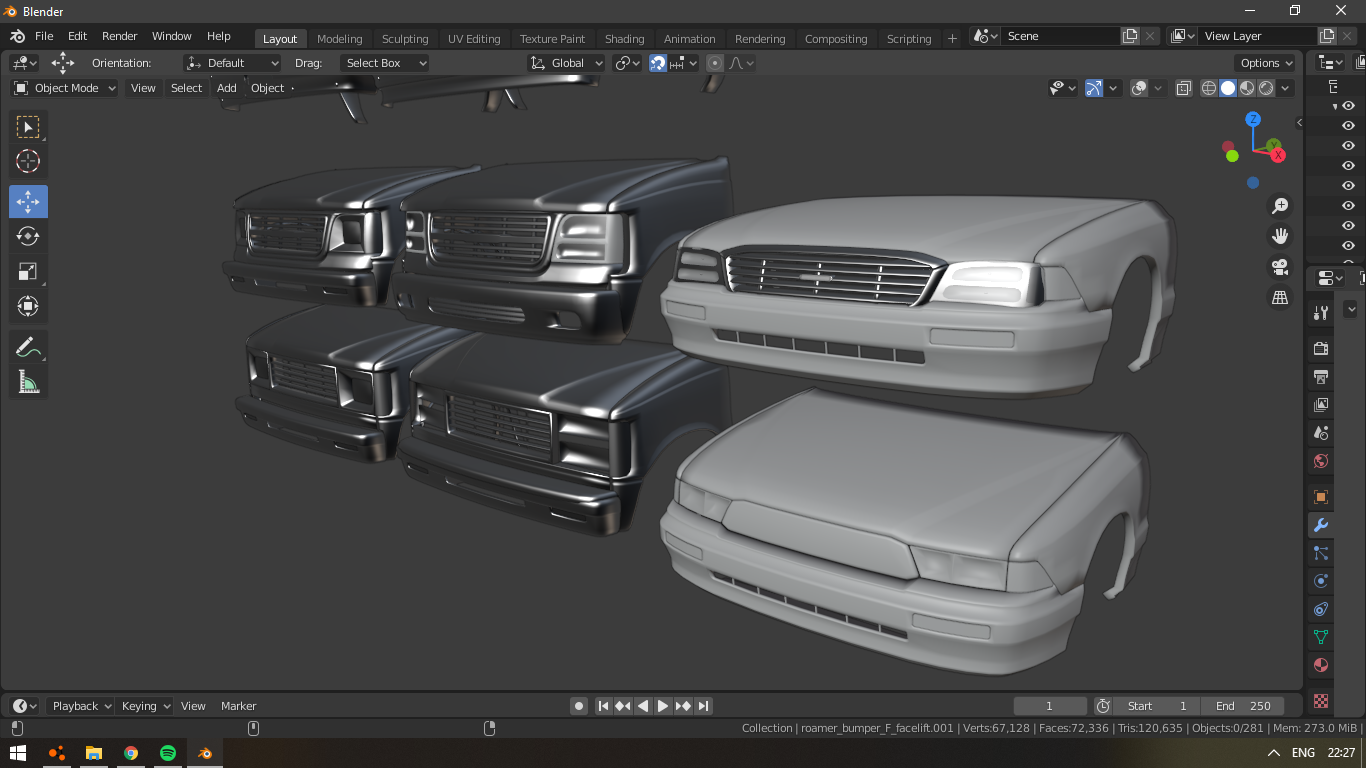Image resolution: width=1366 pixels, height=768 pixels.
Task: Click the play animation button
Action: pyautogui.click(x=663, y=706)
